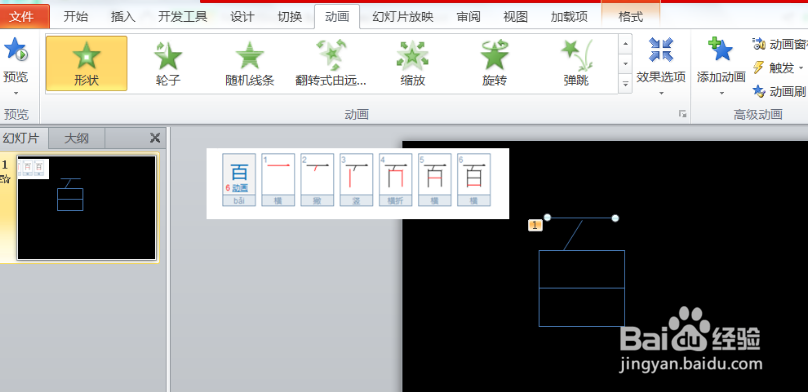Click the 百 bǎi character card

click(239, 180)
